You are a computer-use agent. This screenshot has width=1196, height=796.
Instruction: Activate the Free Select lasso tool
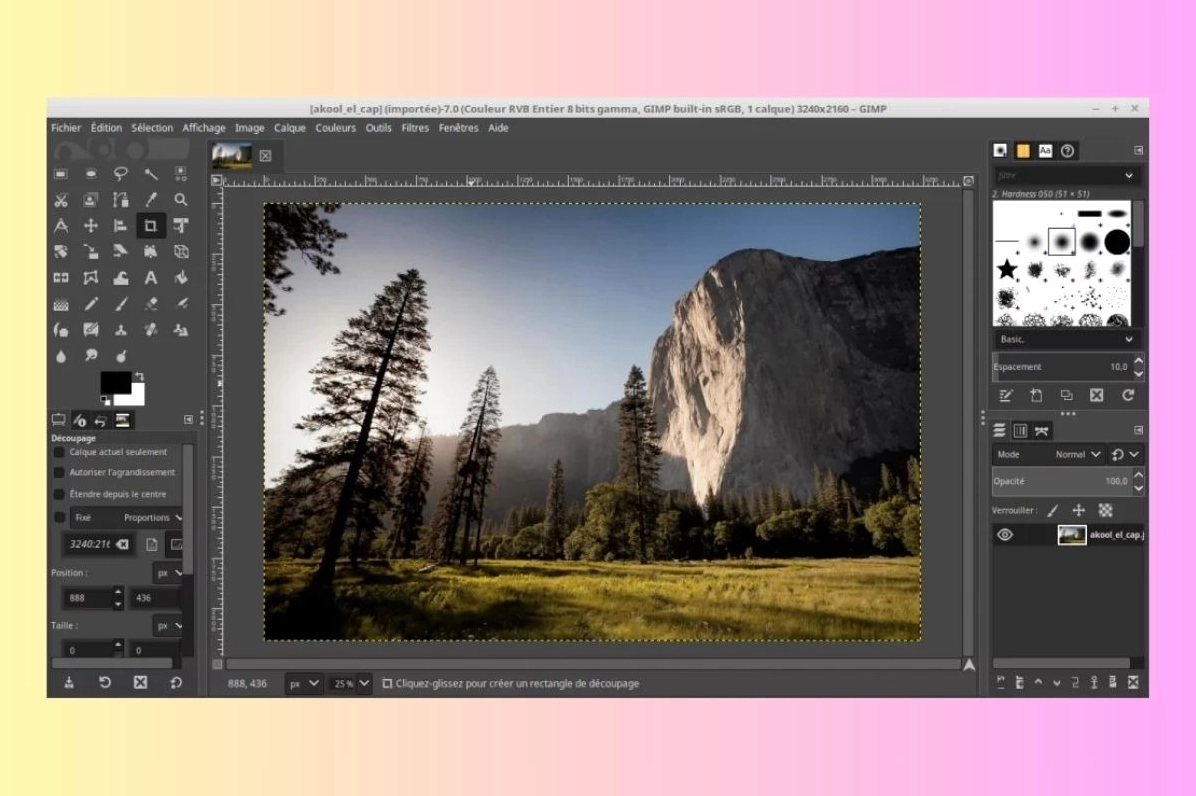pos(121,173)
